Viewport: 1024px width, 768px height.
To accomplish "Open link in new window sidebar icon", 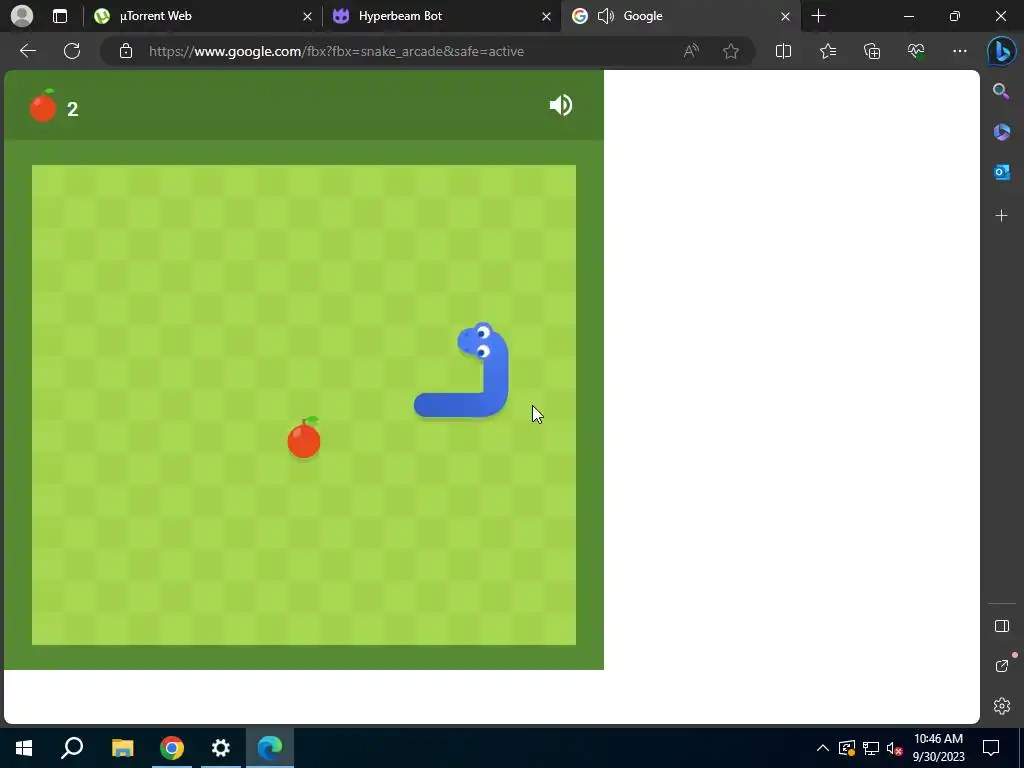I will [x=1002, y=665].
